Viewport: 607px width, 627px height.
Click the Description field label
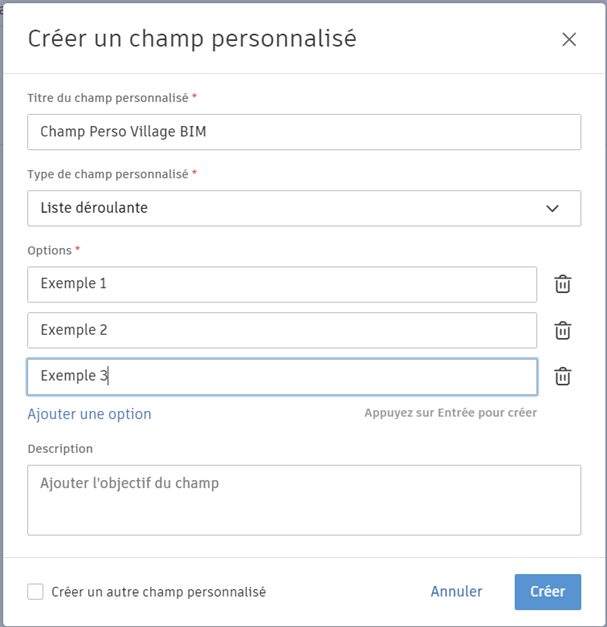pyautogui.click(x=60, y=449)
